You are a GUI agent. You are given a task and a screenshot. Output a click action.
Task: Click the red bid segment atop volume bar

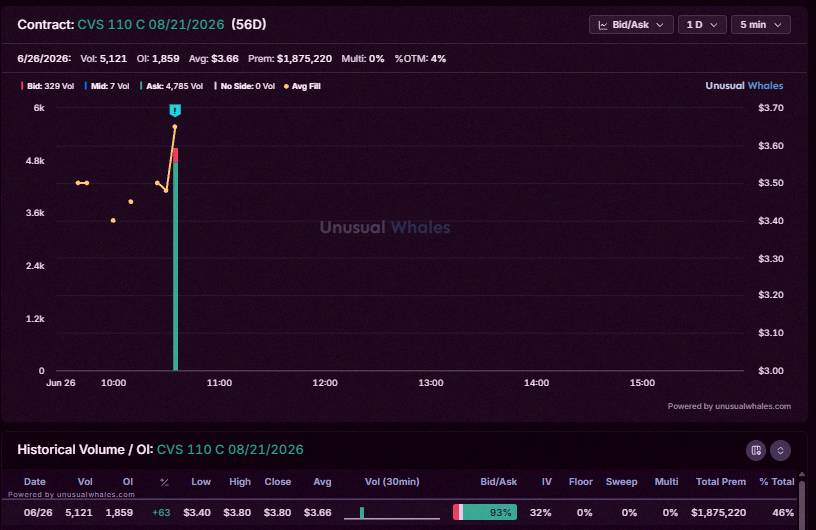175,155
